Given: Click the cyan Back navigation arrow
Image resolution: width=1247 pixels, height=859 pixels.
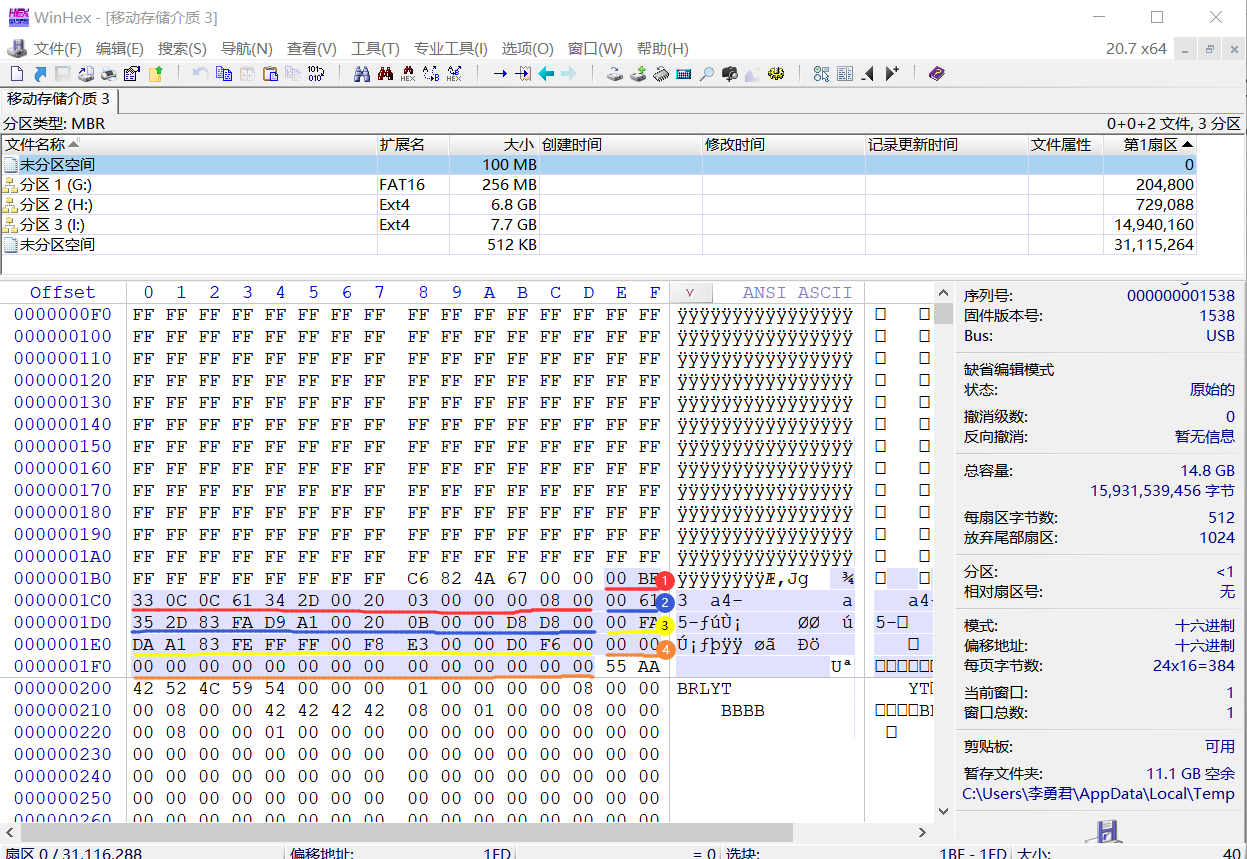Looking at the screenshot, I should coord(546,74).
